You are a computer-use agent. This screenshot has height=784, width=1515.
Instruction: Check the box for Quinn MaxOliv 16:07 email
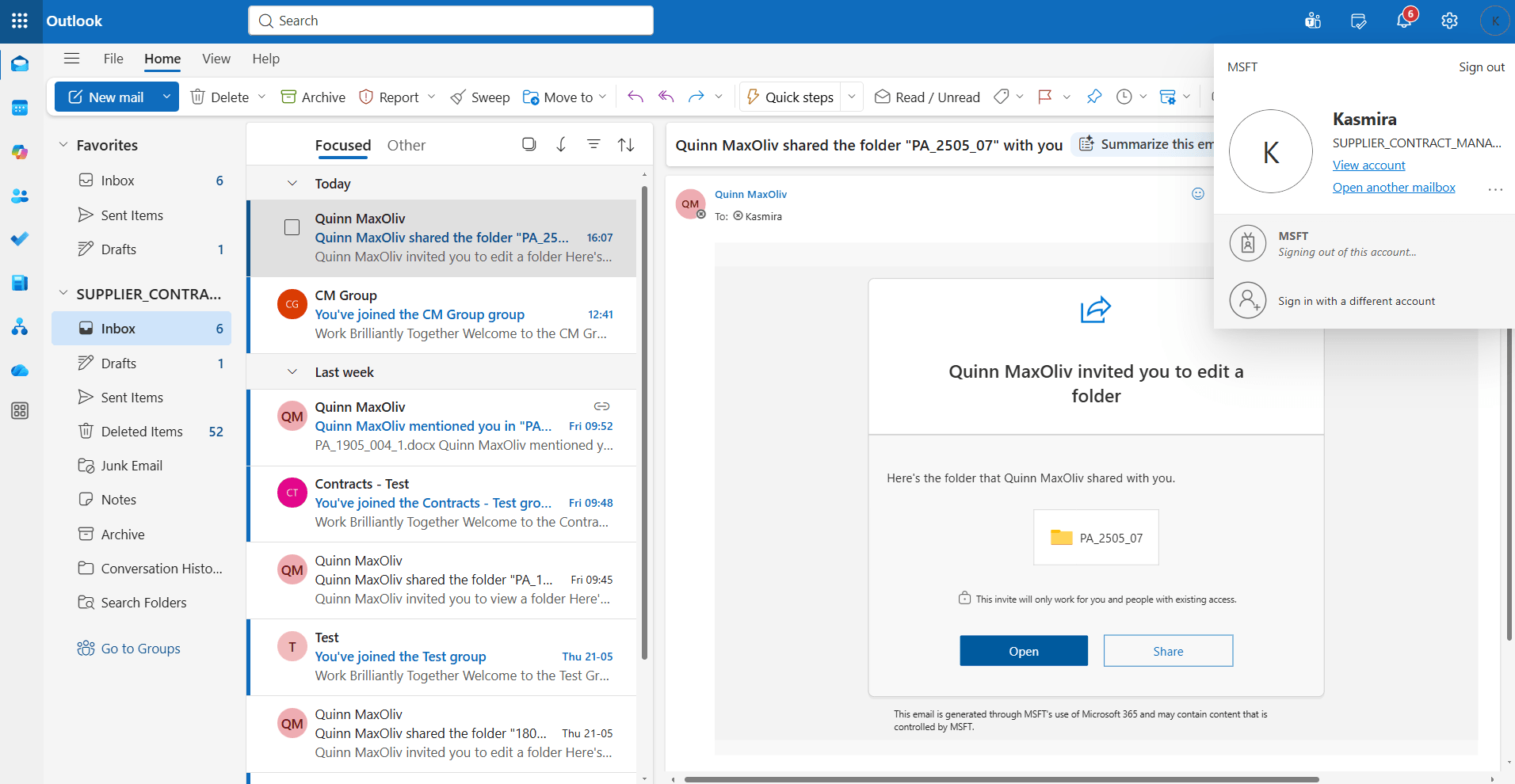(292, 227)
